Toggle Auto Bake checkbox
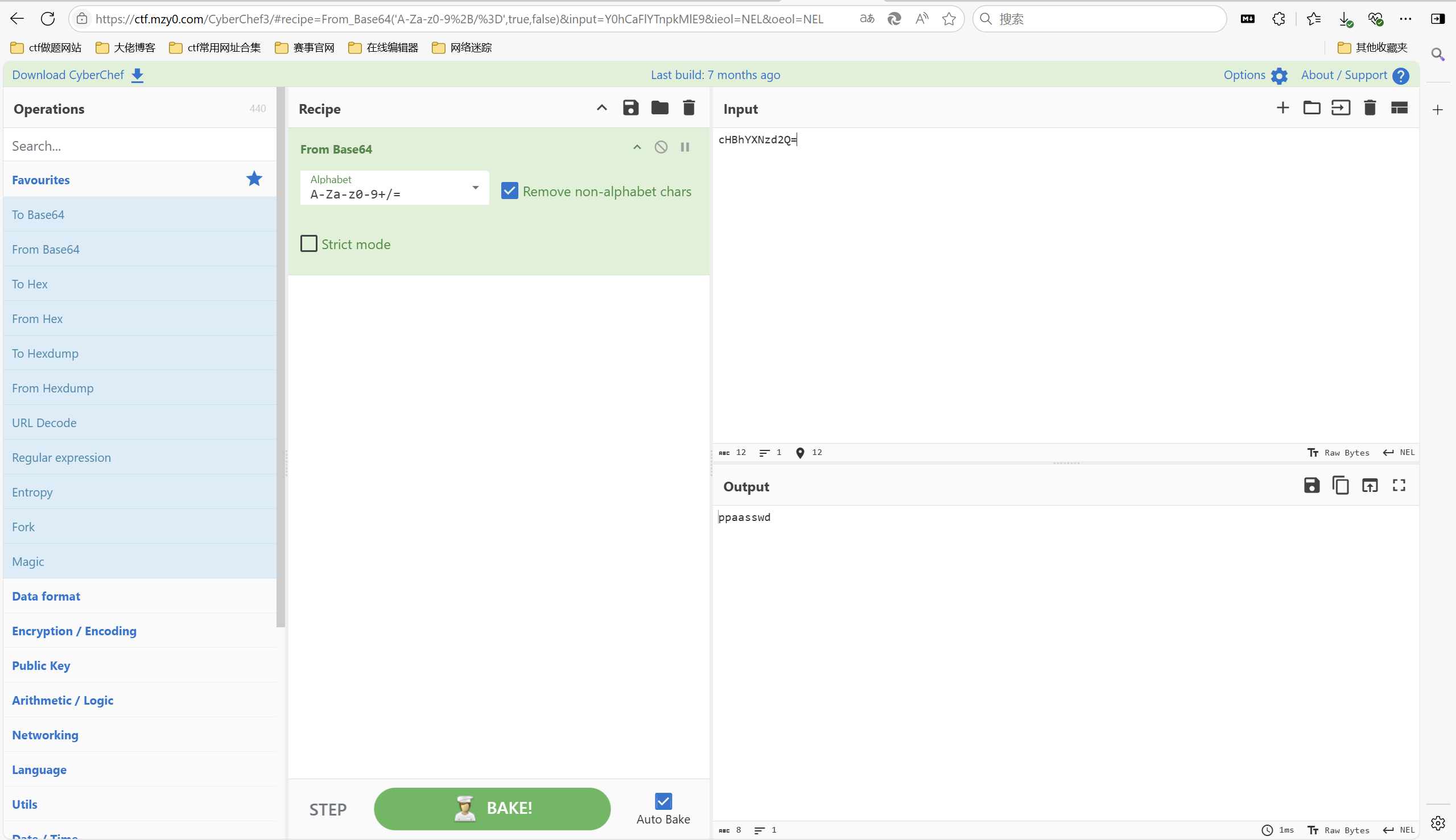 coord(663,801)
